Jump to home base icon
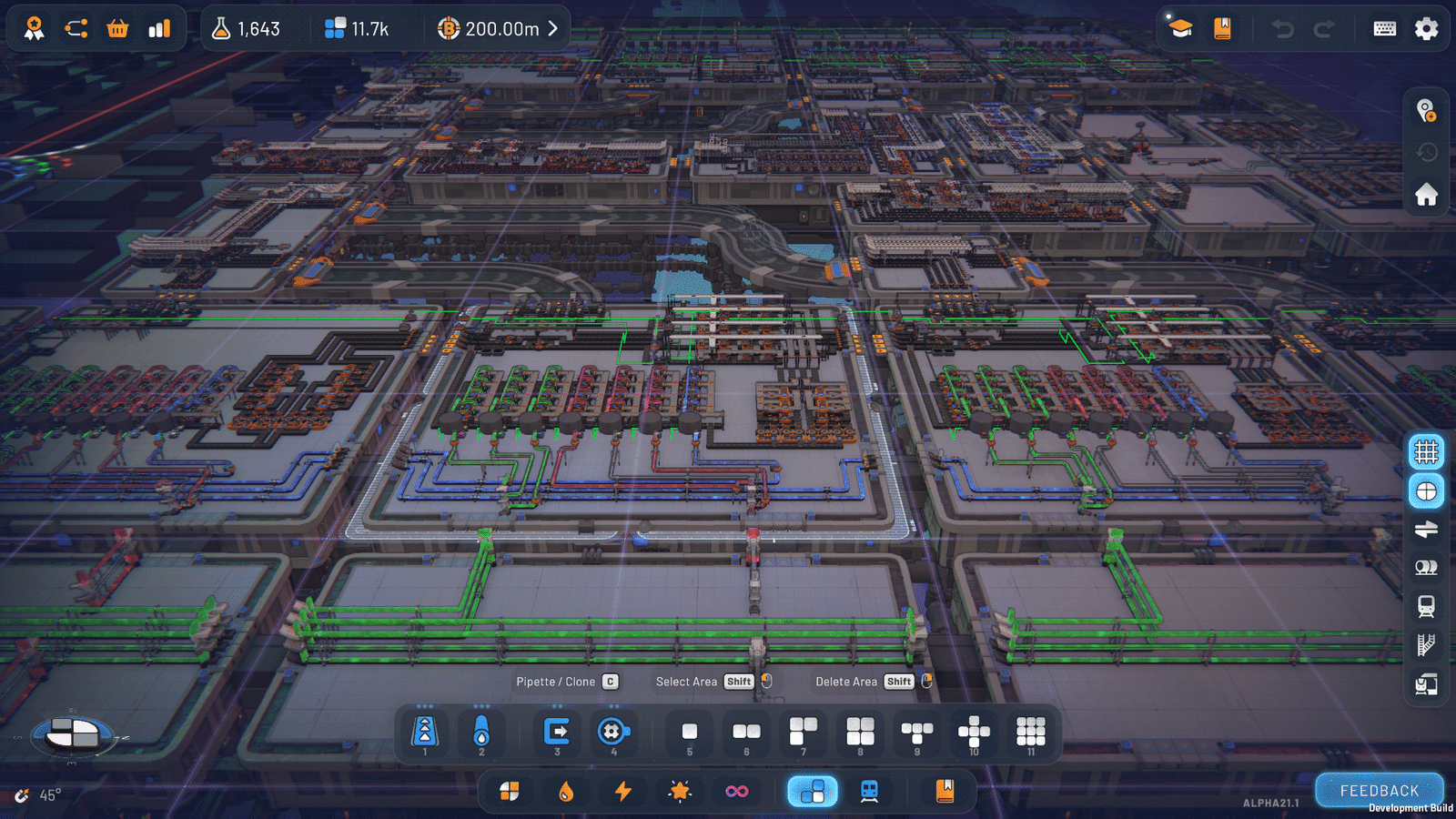1456x819 pixels. (x=1426, y=194)
